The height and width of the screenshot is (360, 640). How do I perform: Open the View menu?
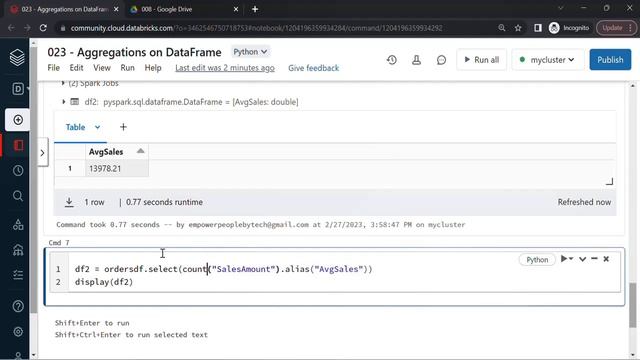[102, 68]
